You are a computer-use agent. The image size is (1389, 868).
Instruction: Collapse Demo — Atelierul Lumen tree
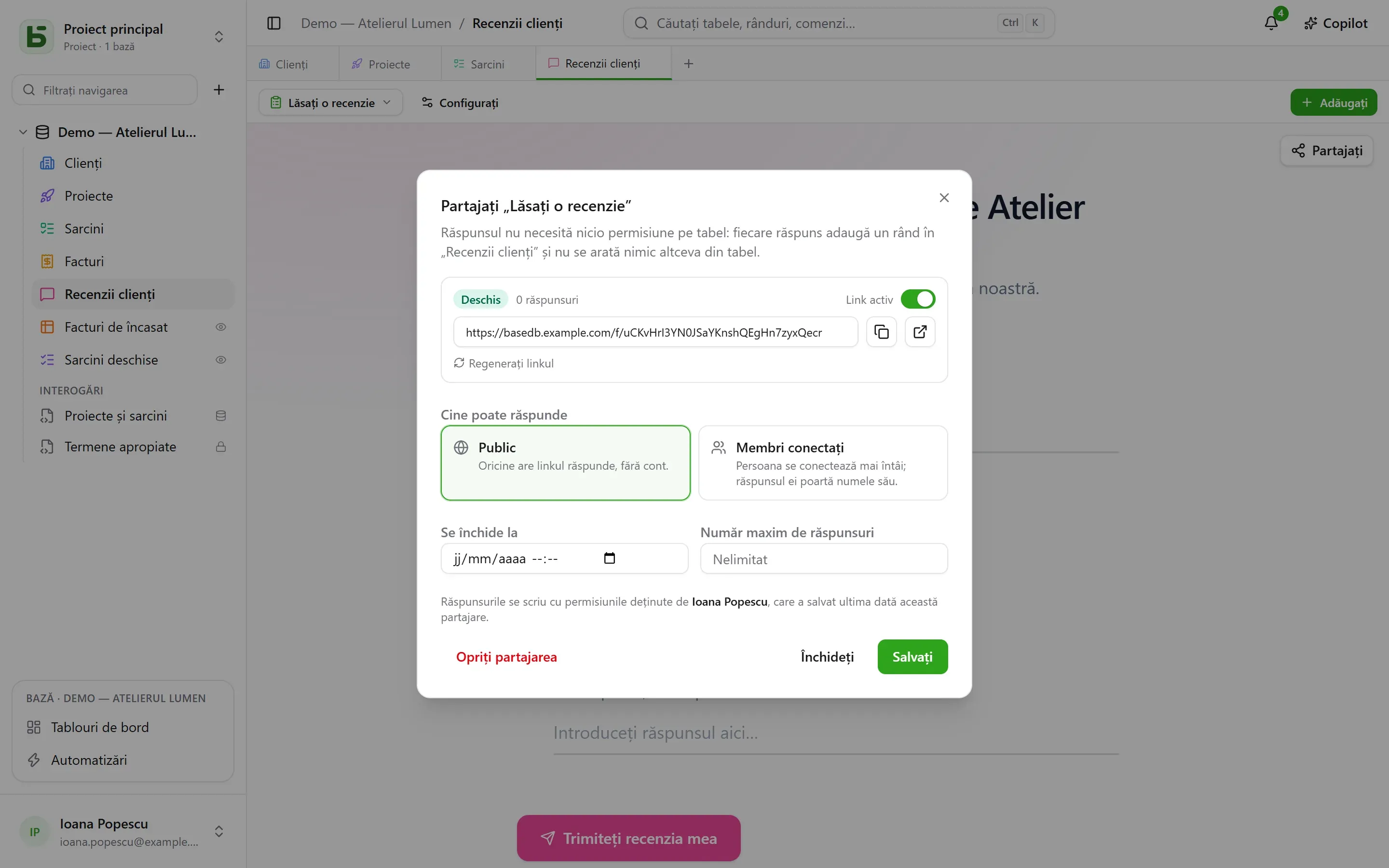(23, 132)
